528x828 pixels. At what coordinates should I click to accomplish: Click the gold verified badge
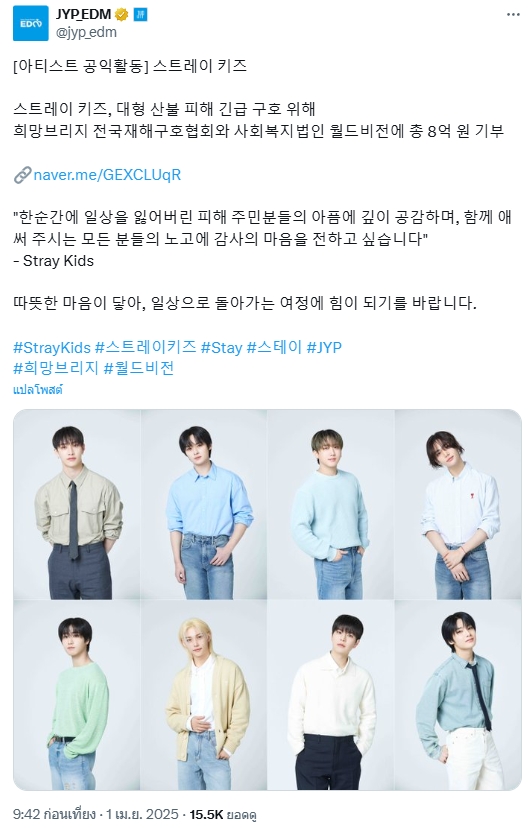click(121, 14)
